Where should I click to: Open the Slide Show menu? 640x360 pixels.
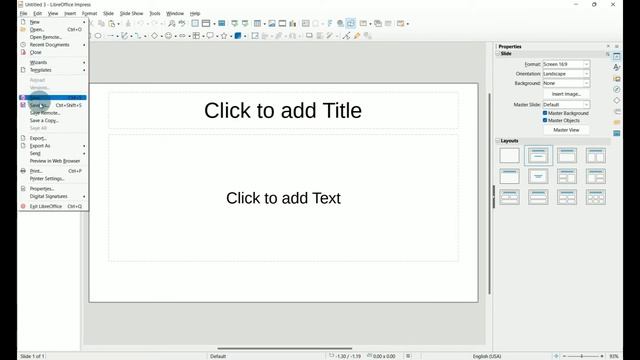pyautogui.click(x=131, y=13)
